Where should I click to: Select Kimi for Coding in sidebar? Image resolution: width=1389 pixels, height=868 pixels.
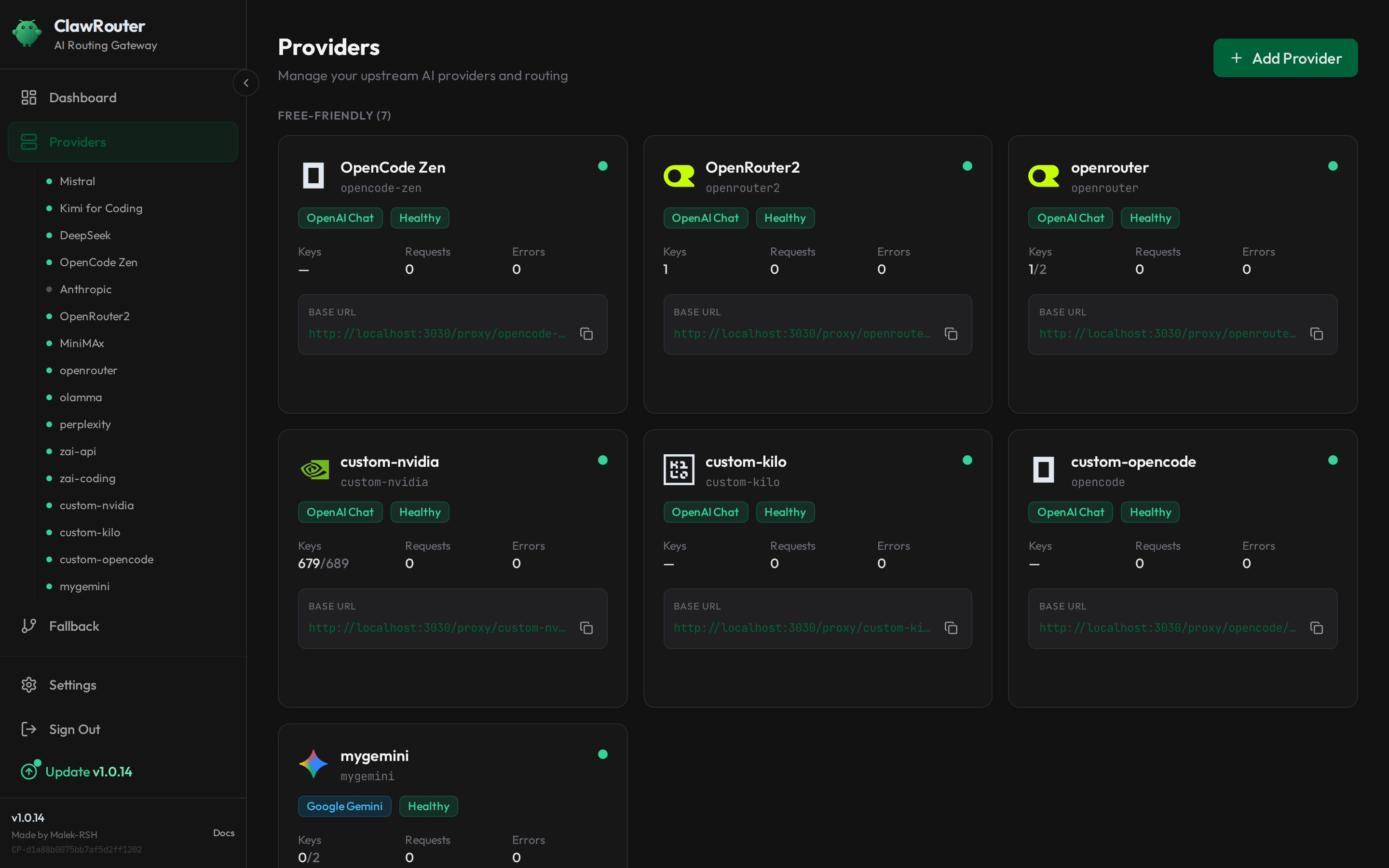(x=101, y=208)
